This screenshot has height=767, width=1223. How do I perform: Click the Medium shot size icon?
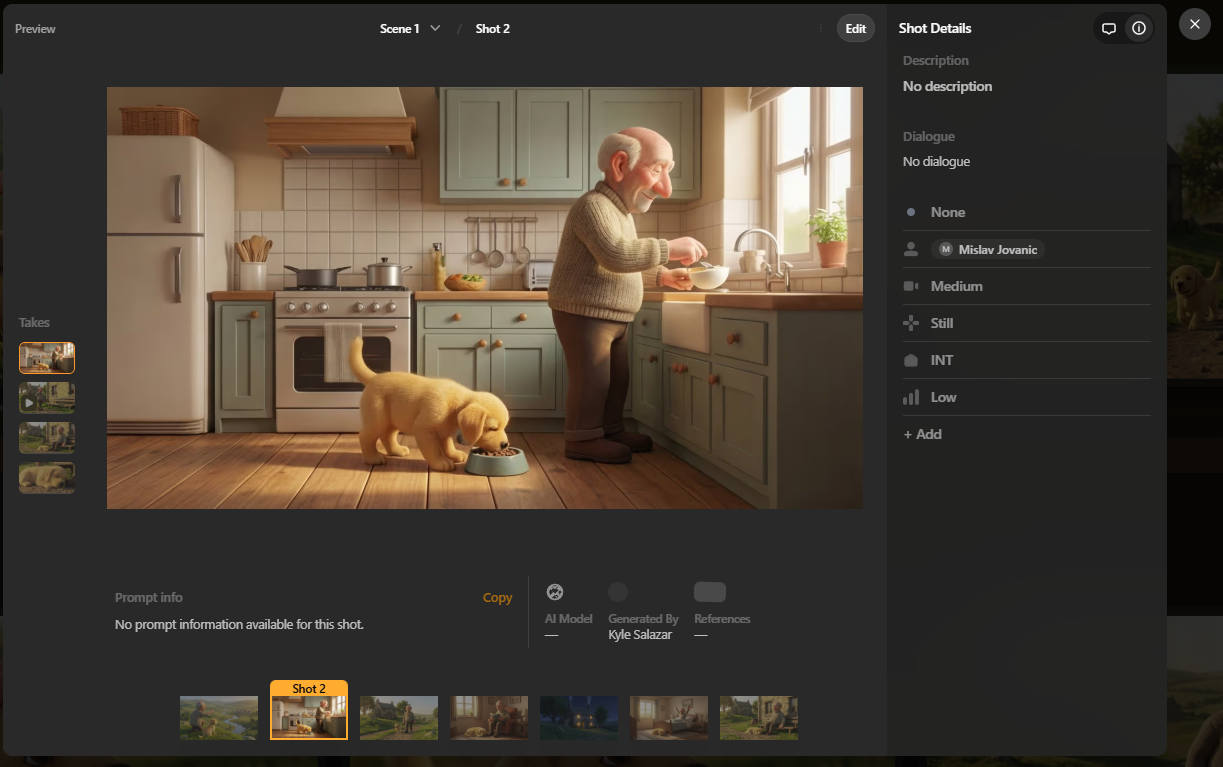click(911, 286)
